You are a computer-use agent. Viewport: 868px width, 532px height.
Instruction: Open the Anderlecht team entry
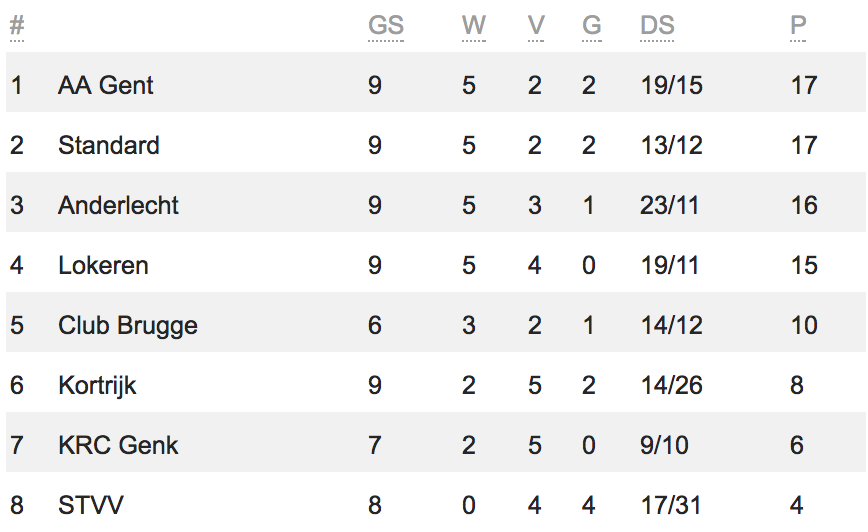pos(118,205)
